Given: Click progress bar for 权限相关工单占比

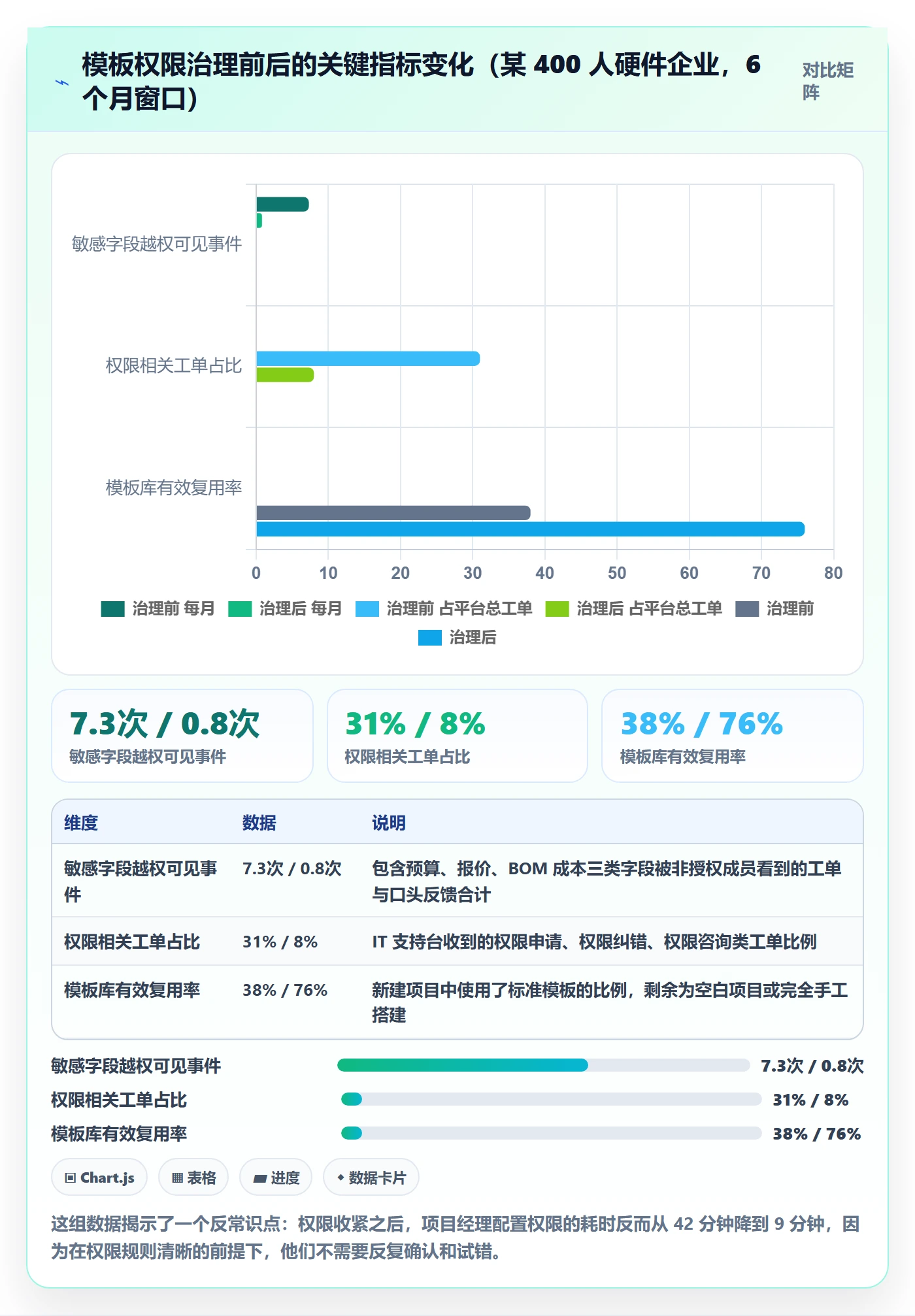Looking at the screenshot, I should pyautogui.click(x=551, y=1100).
